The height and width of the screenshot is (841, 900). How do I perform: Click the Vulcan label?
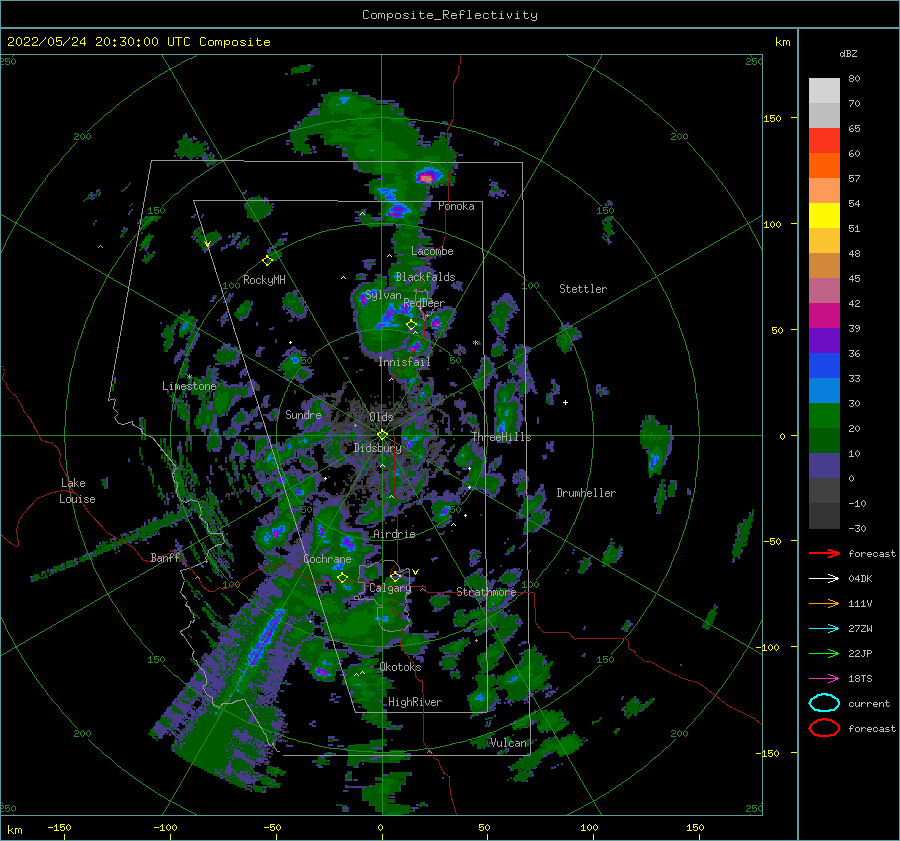[x=508, y=743]
